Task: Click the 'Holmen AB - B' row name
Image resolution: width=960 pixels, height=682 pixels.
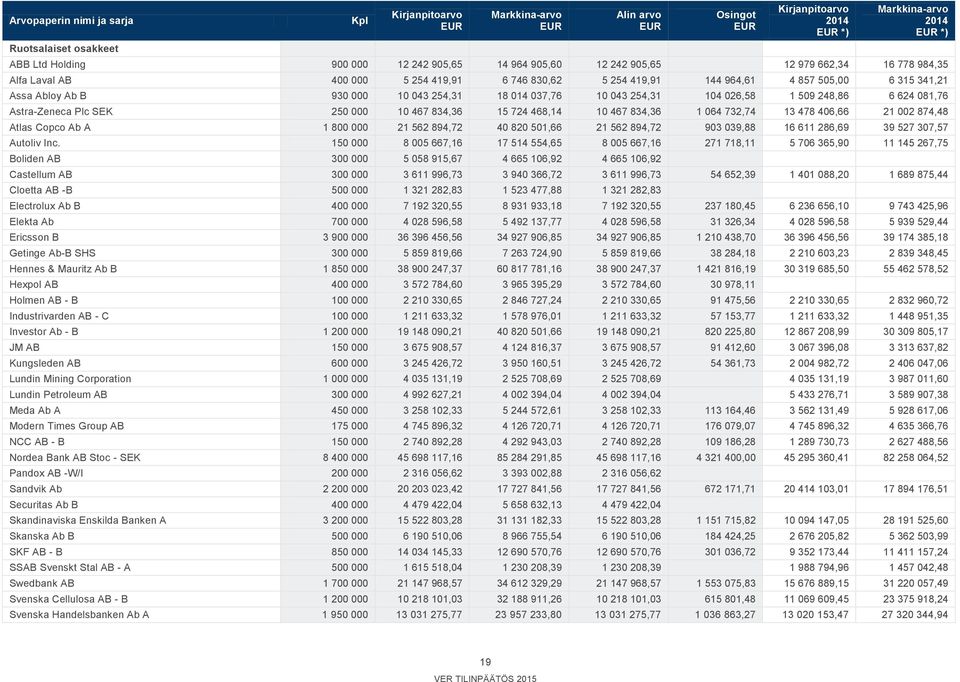Action: coord(43,300)
